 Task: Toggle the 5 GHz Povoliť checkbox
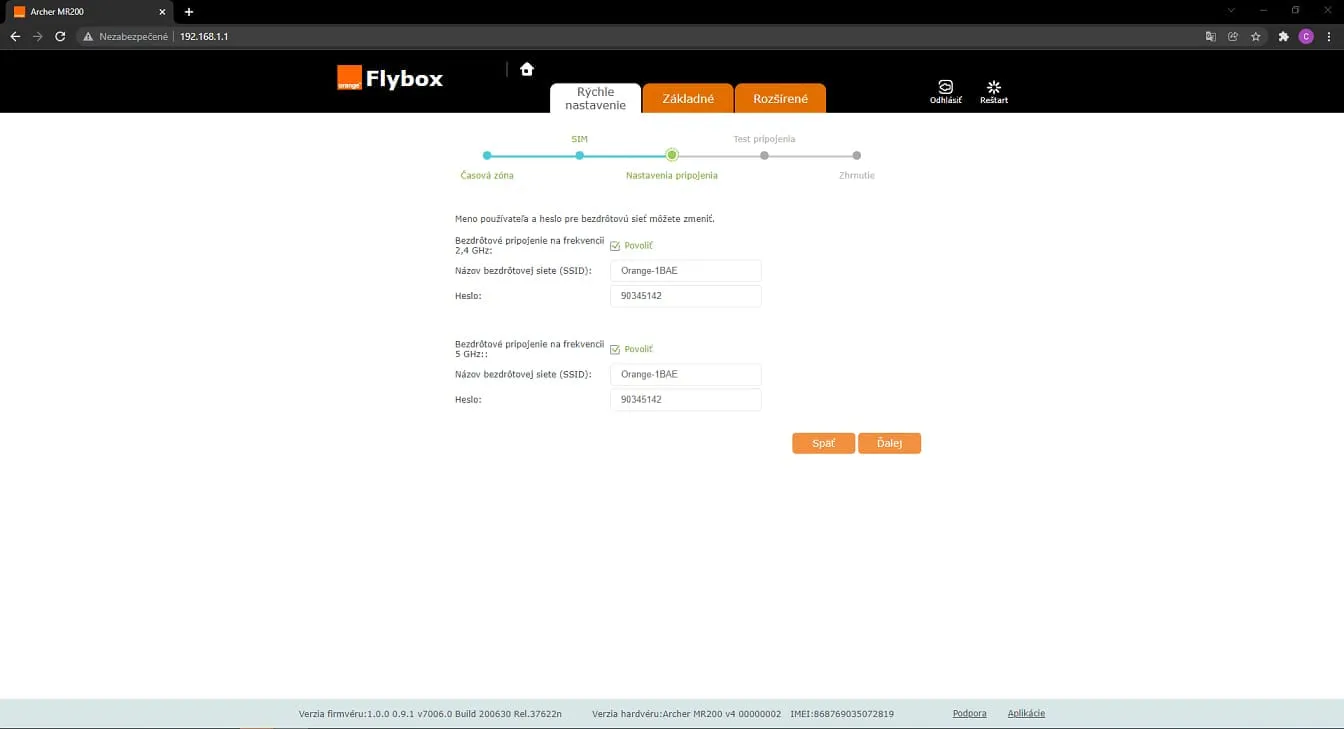coord(615,350)
